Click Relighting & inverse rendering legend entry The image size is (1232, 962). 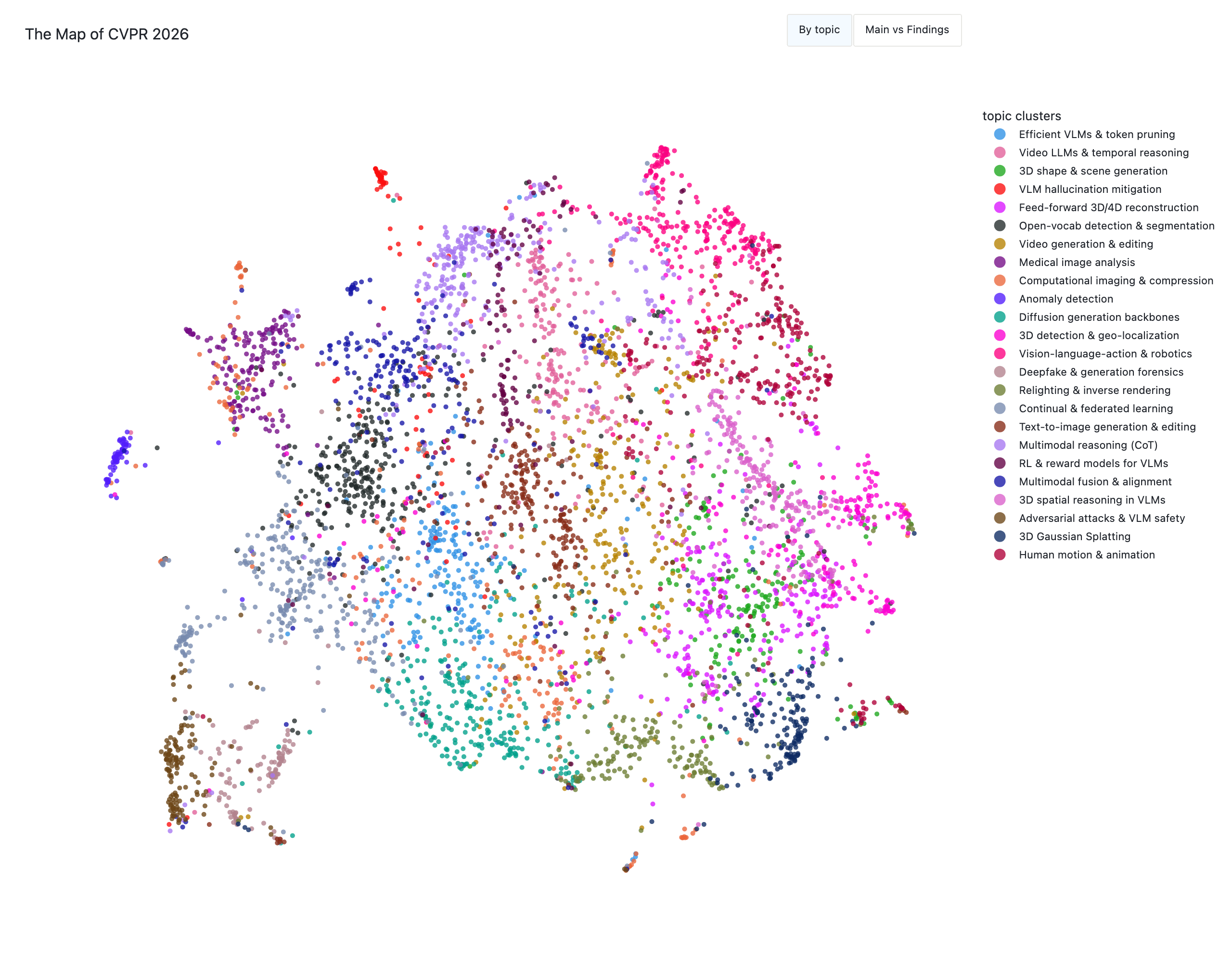1082,390
